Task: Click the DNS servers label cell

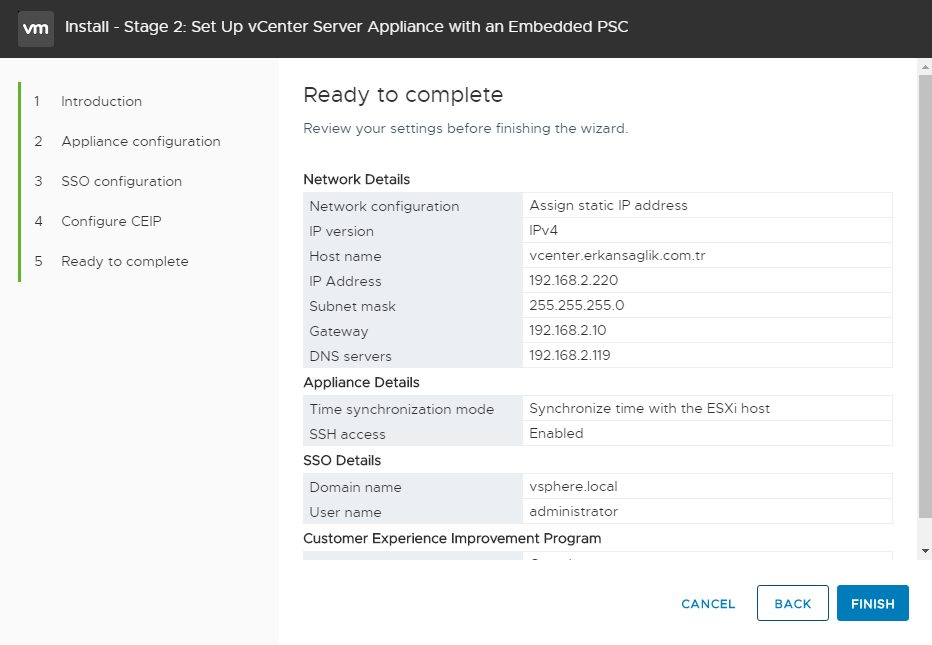Action: [x=413, y=355]
